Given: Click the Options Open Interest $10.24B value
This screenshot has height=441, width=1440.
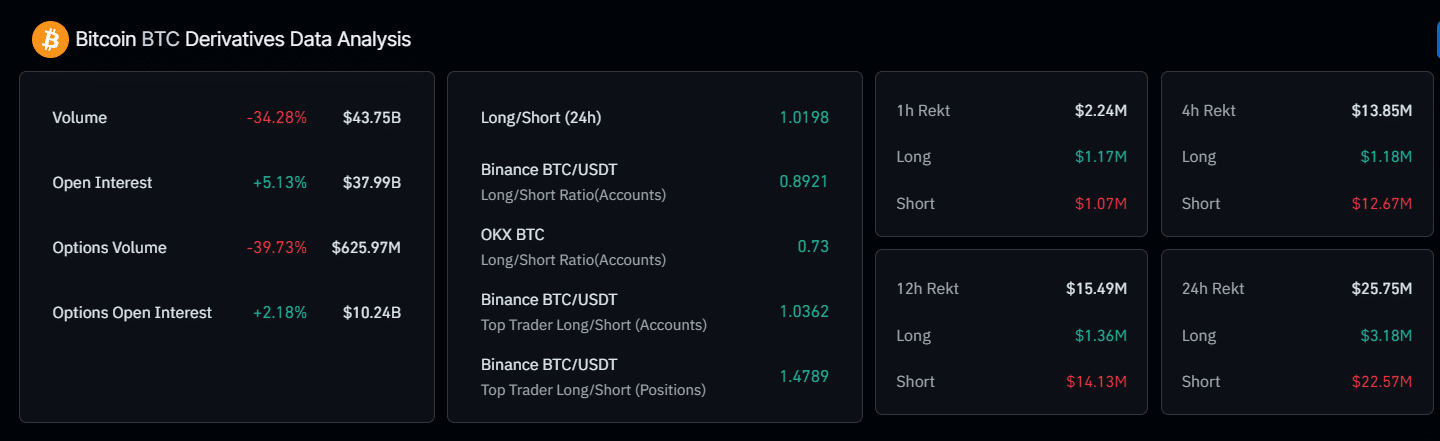Looking at the screenshot, I should 372,313.
